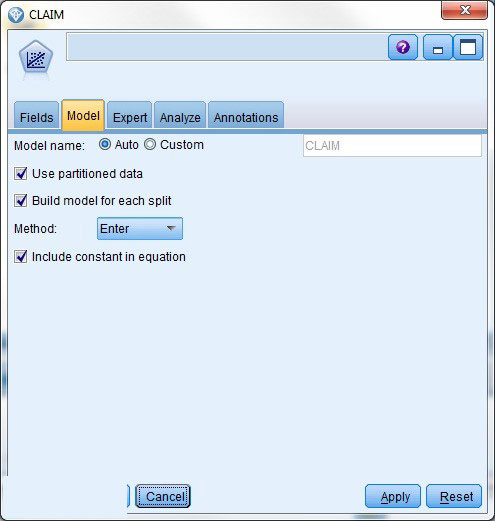The height and width of the screenshot is (521, 495).
Task: Close the CLAIM dialog window
Action: tap(464, 10)
